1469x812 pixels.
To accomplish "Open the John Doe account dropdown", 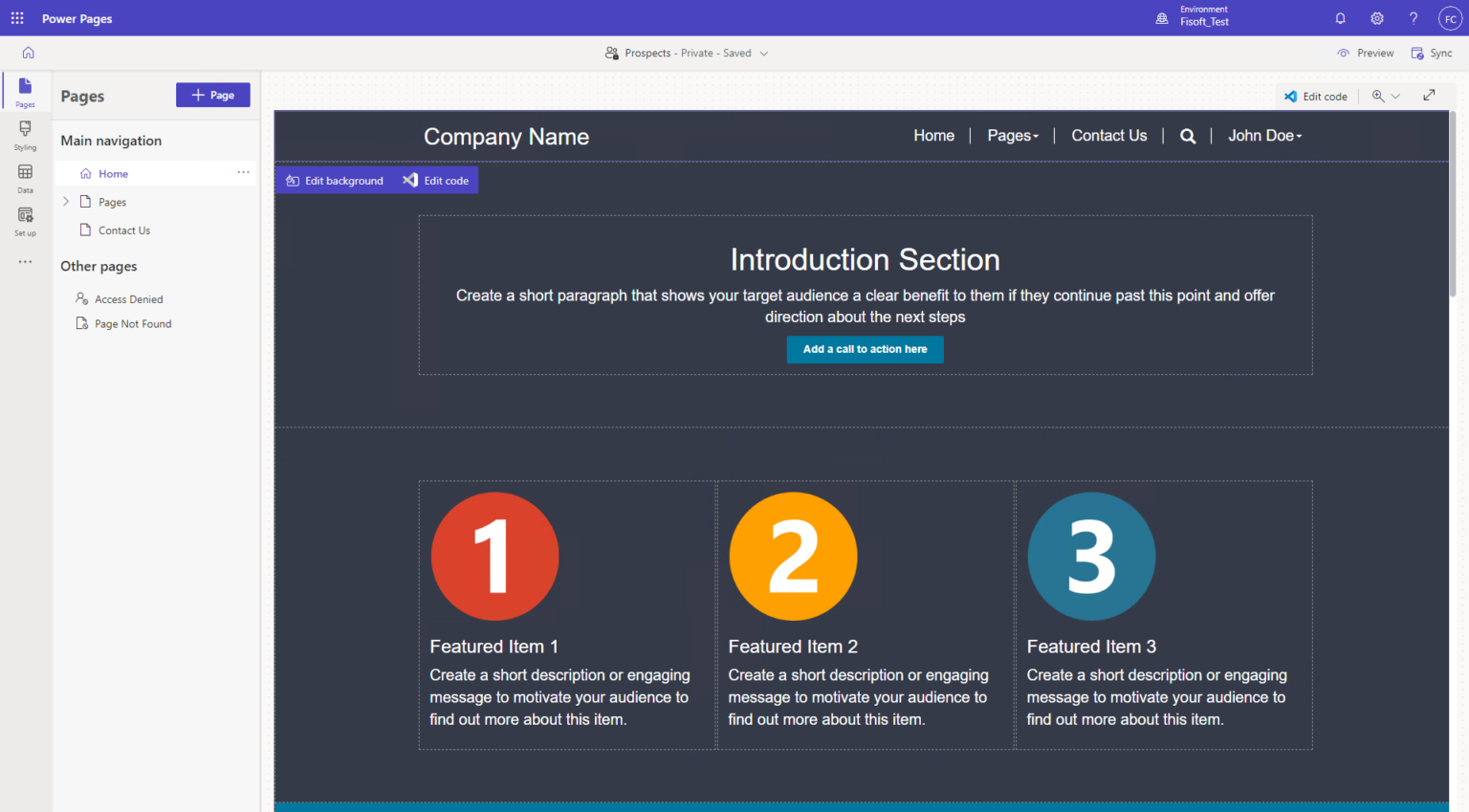I will pyautogui.click(x=1264, y=135).
